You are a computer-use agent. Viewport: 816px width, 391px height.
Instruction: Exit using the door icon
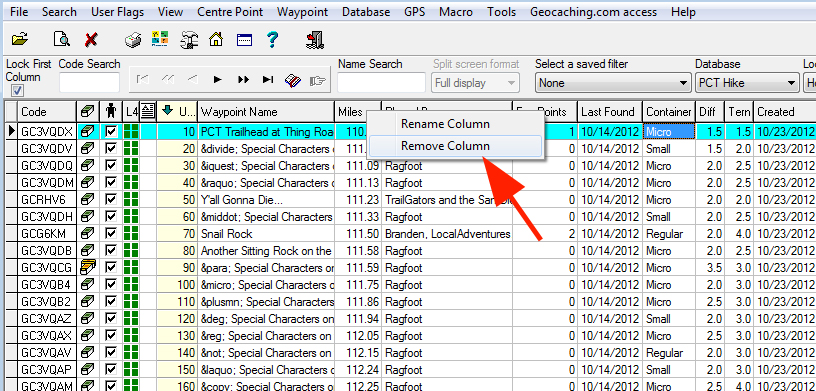click(x=315, y=40)
